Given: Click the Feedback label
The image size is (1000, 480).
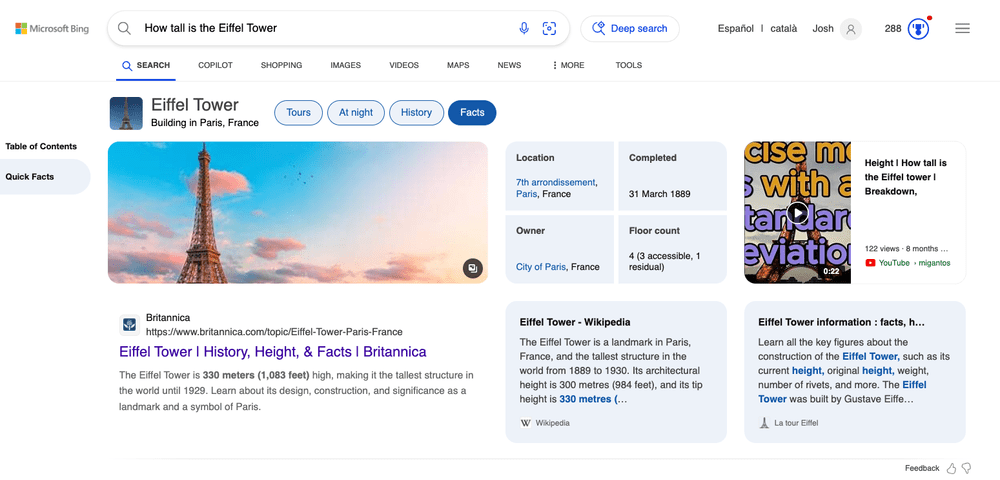Looking at the screenshot, I should coord(922,468).
